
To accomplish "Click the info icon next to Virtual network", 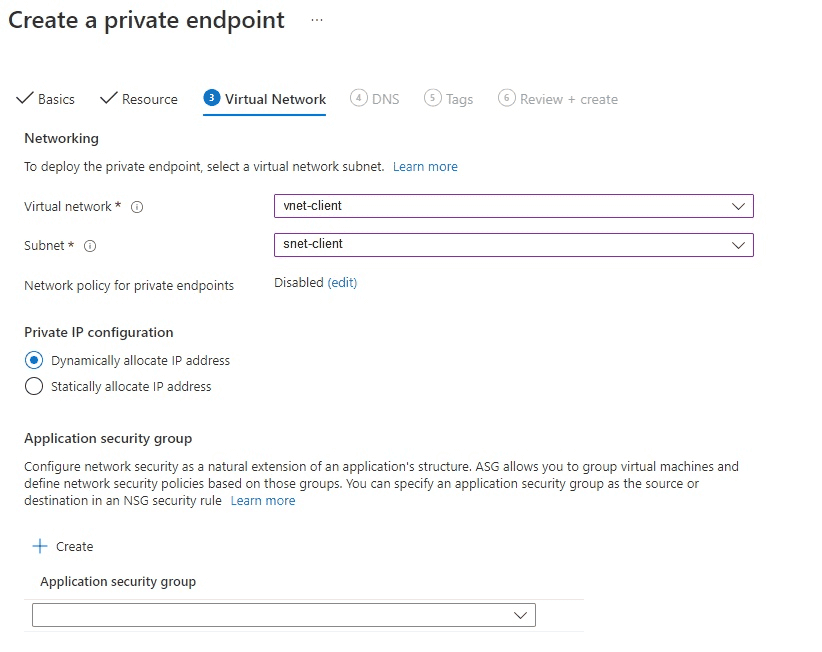I will 137,207.
